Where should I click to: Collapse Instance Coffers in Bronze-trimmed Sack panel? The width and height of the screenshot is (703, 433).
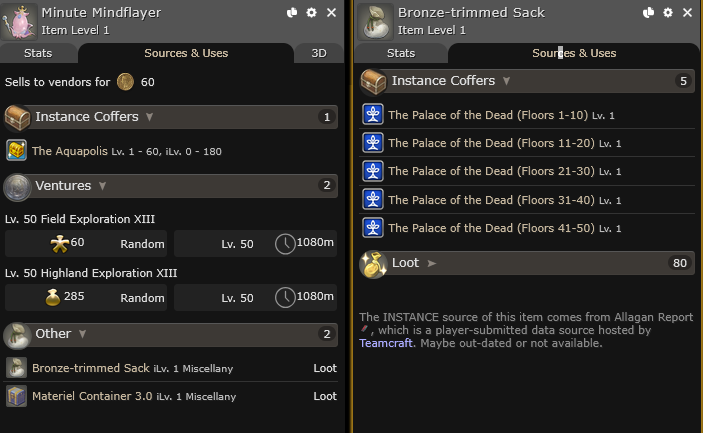point(506,81)
